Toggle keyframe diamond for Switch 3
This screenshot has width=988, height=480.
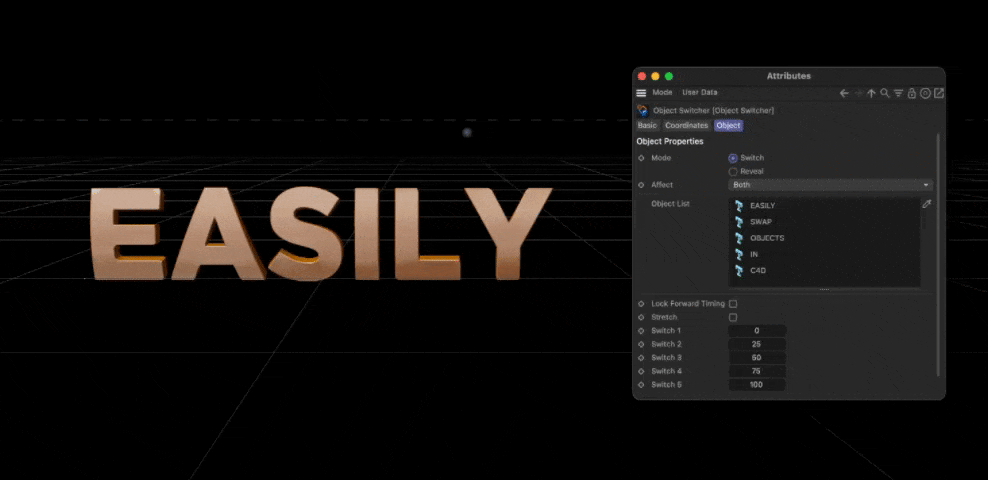click(x=641, y=358)
